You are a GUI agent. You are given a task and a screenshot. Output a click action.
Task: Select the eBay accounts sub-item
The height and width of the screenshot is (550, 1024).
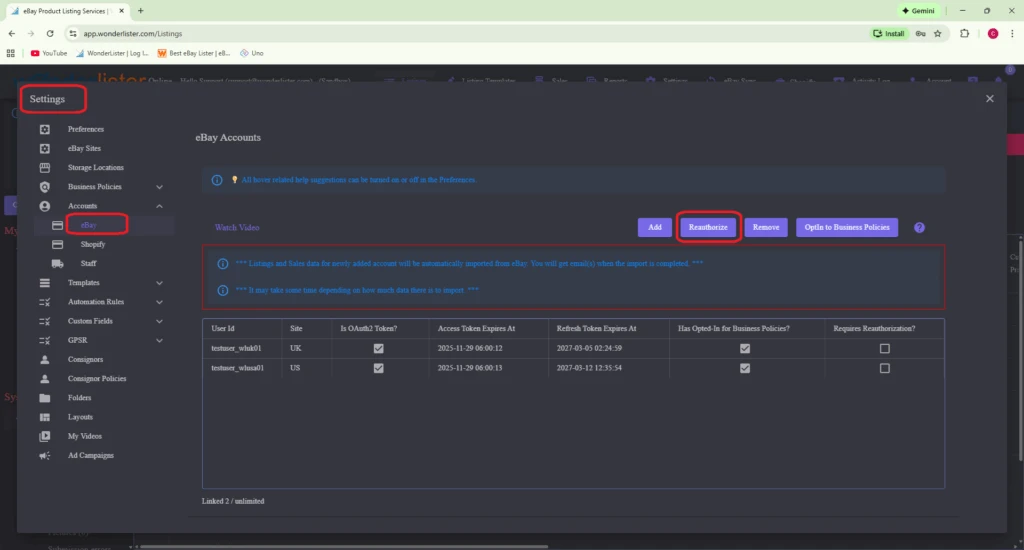click(89, 225)
